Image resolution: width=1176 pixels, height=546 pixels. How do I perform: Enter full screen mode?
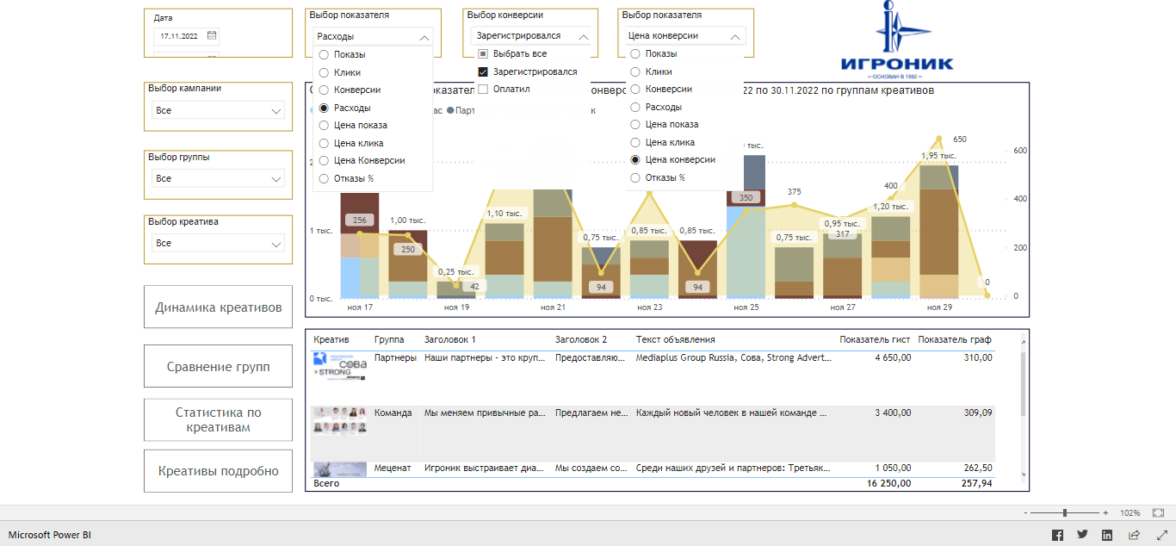coord(1161,535)
